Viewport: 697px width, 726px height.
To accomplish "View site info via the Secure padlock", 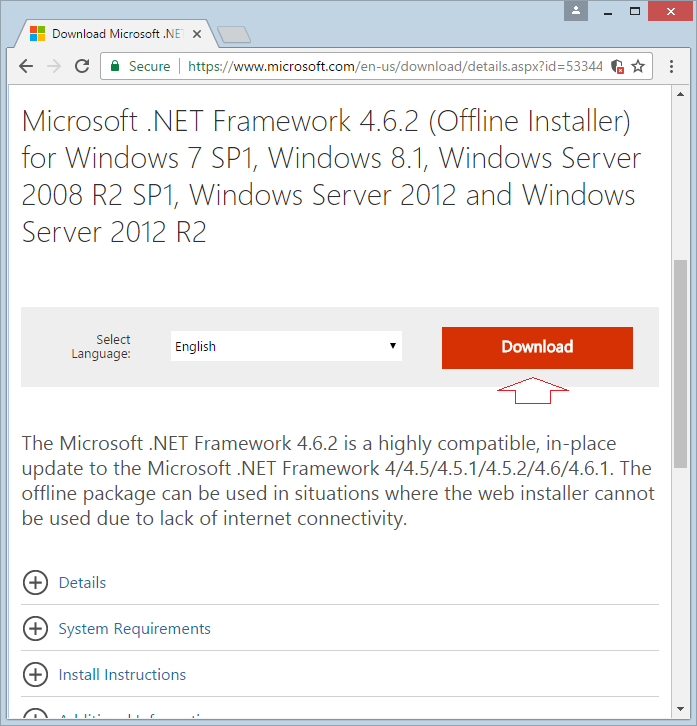I will point(140,67).
